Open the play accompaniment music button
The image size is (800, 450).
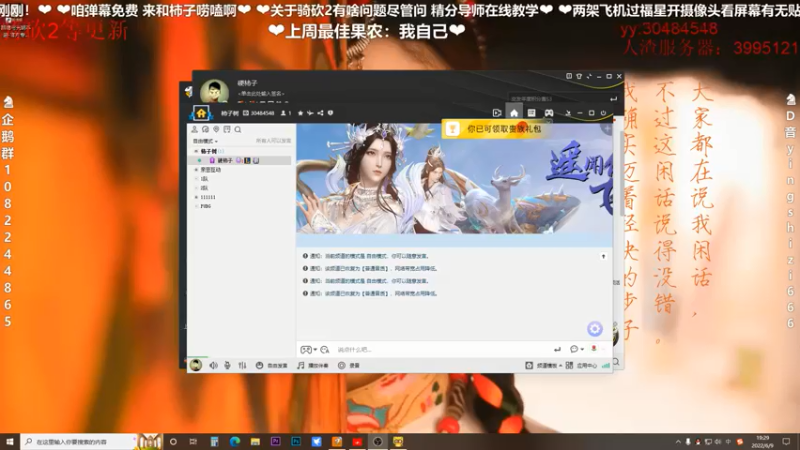[313, 365]
